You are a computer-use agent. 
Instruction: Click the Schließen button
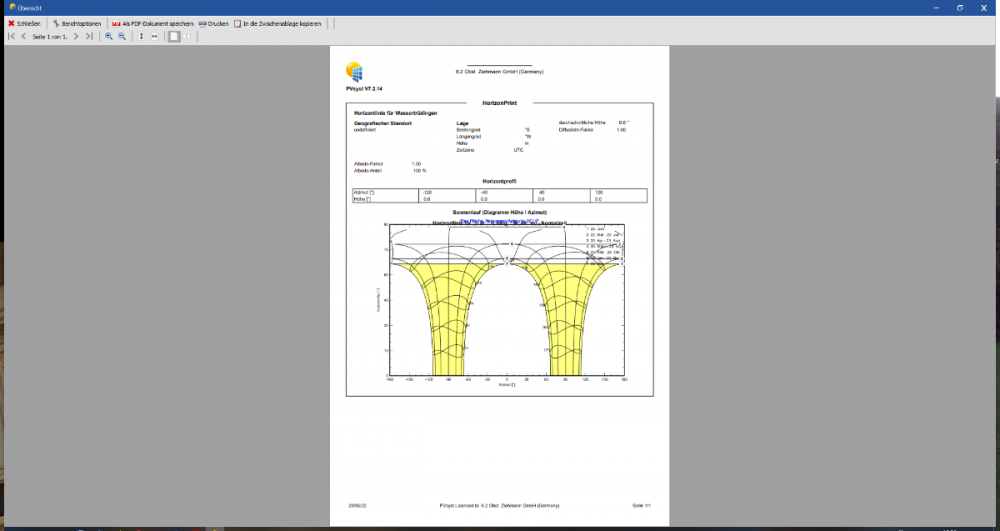pos(25,23)
